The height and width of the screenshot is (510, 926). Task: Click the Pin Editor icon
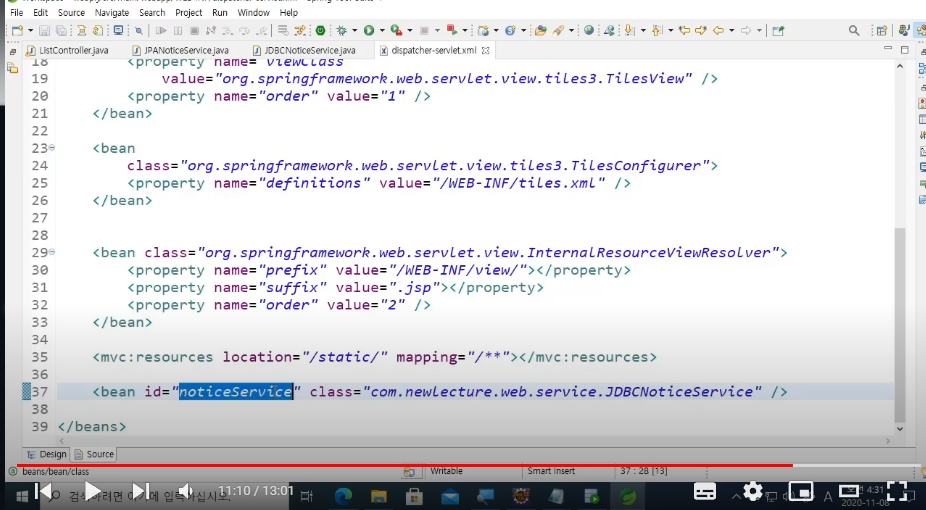click(x=778, y=31)
